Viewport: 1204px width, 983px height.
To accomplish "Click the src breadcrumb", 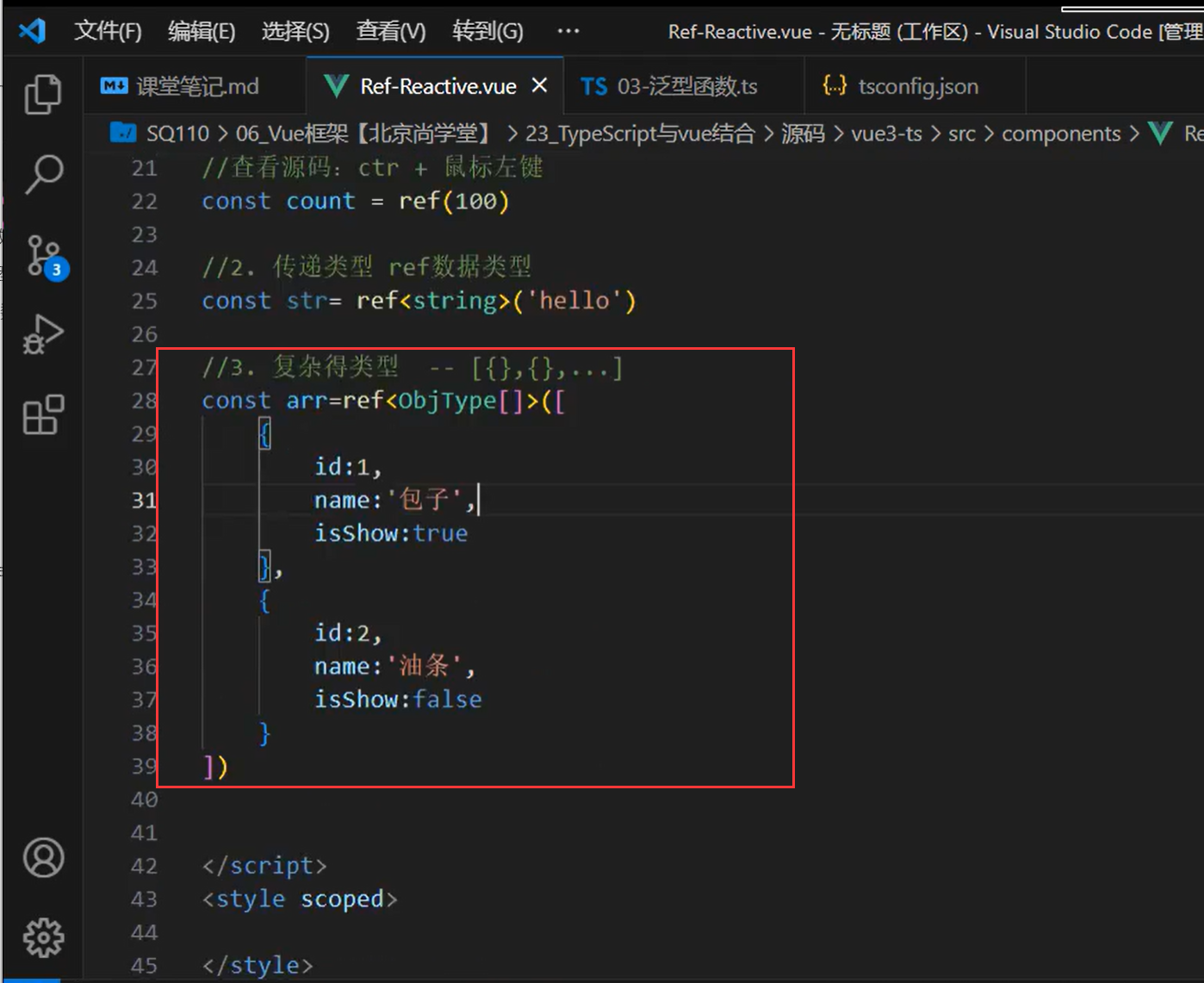I will click(962, 134).
